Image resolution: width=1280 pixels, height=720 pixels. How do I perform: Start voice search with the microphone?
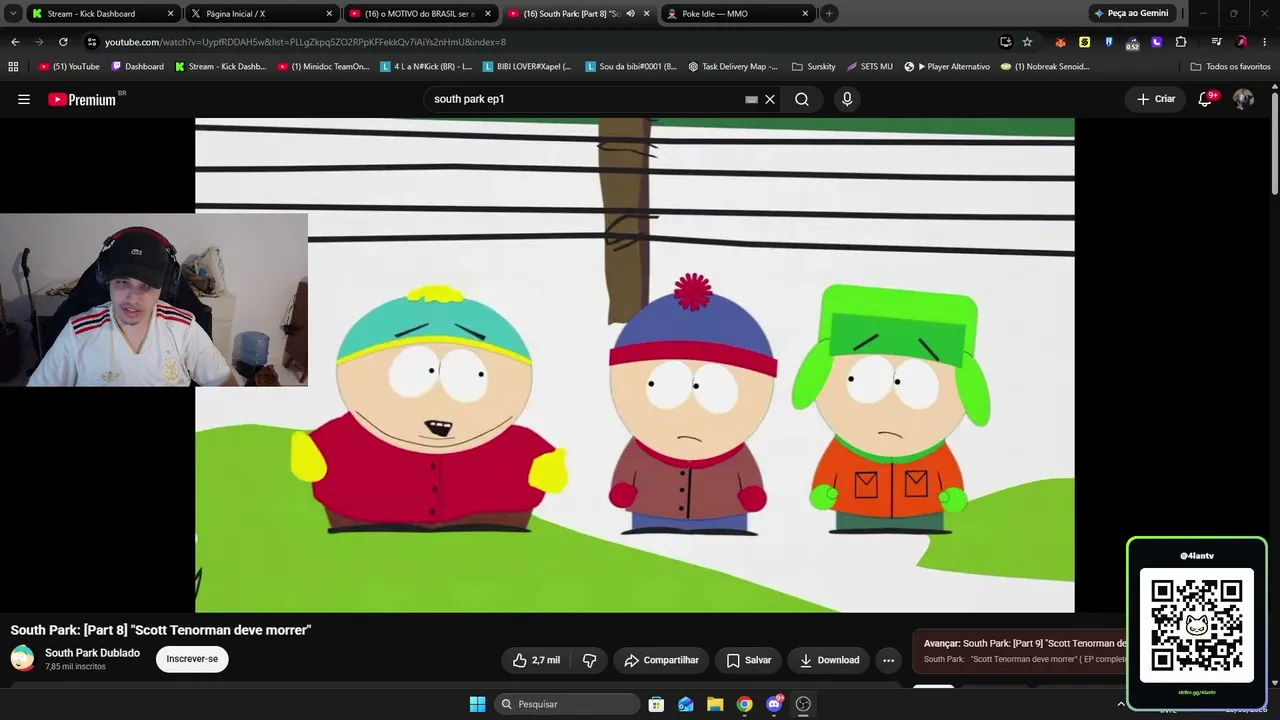click(847, 99)
